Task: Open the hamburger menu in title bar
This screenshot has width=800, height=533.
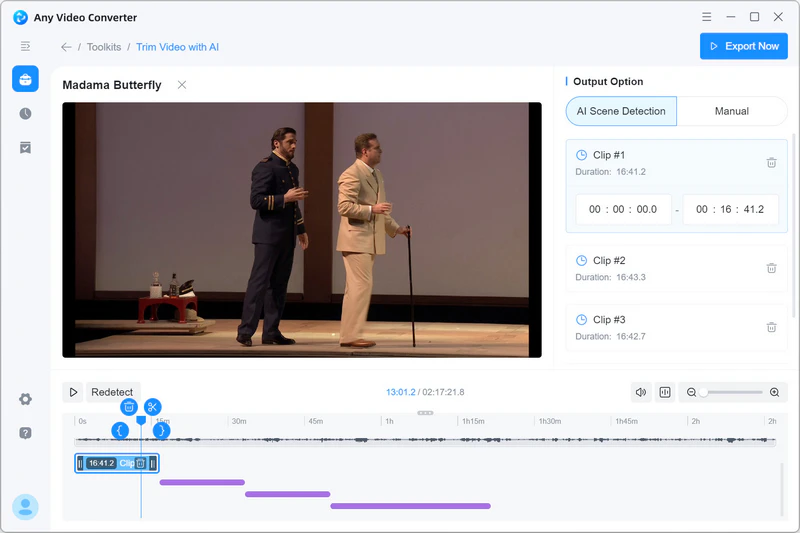Action: click(706, 17)
